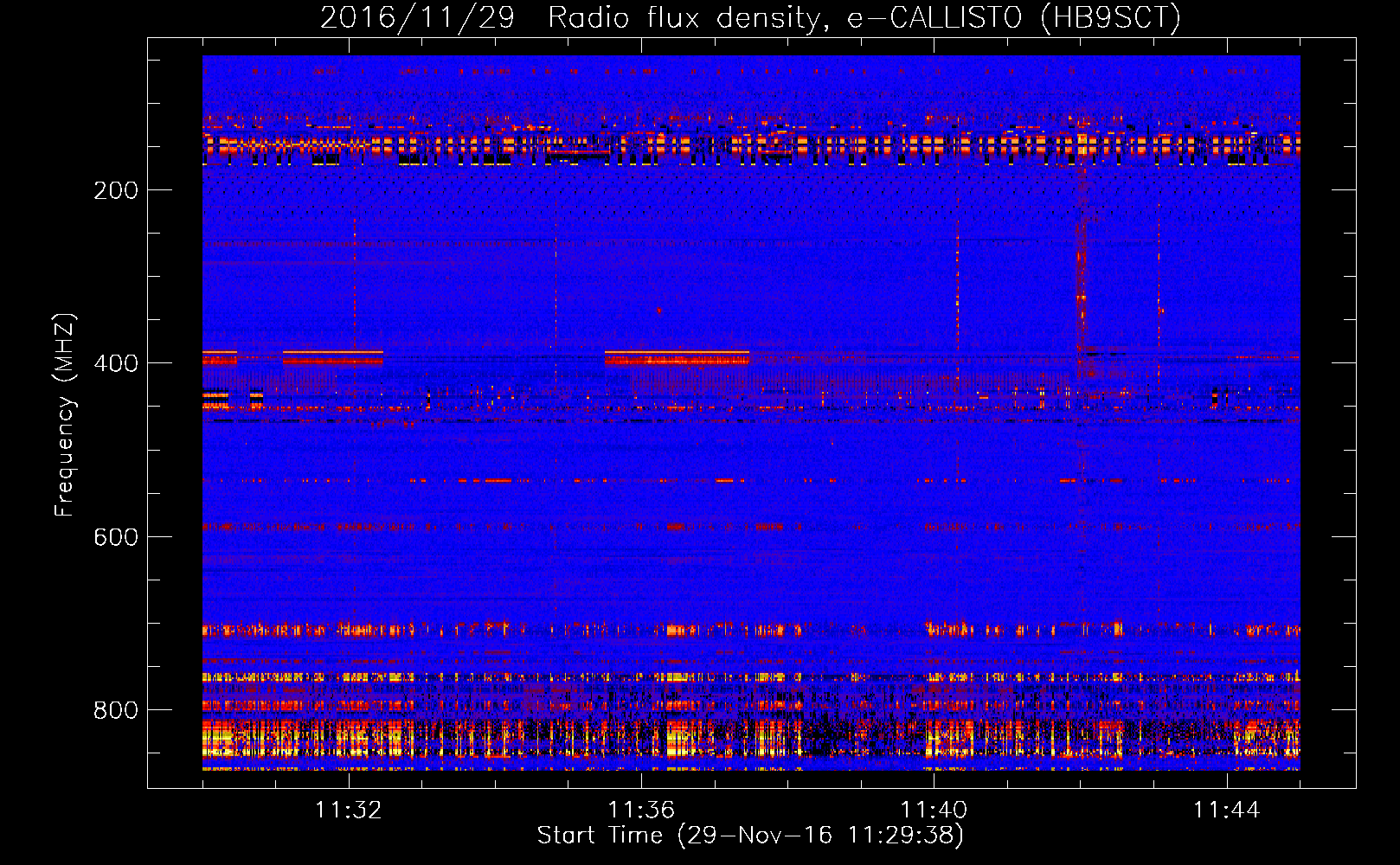Image resolution: width=1400 pixels, height=865 pixels.
Task: Click the 200 frequency axis label
Action: [x=116, y=190]
